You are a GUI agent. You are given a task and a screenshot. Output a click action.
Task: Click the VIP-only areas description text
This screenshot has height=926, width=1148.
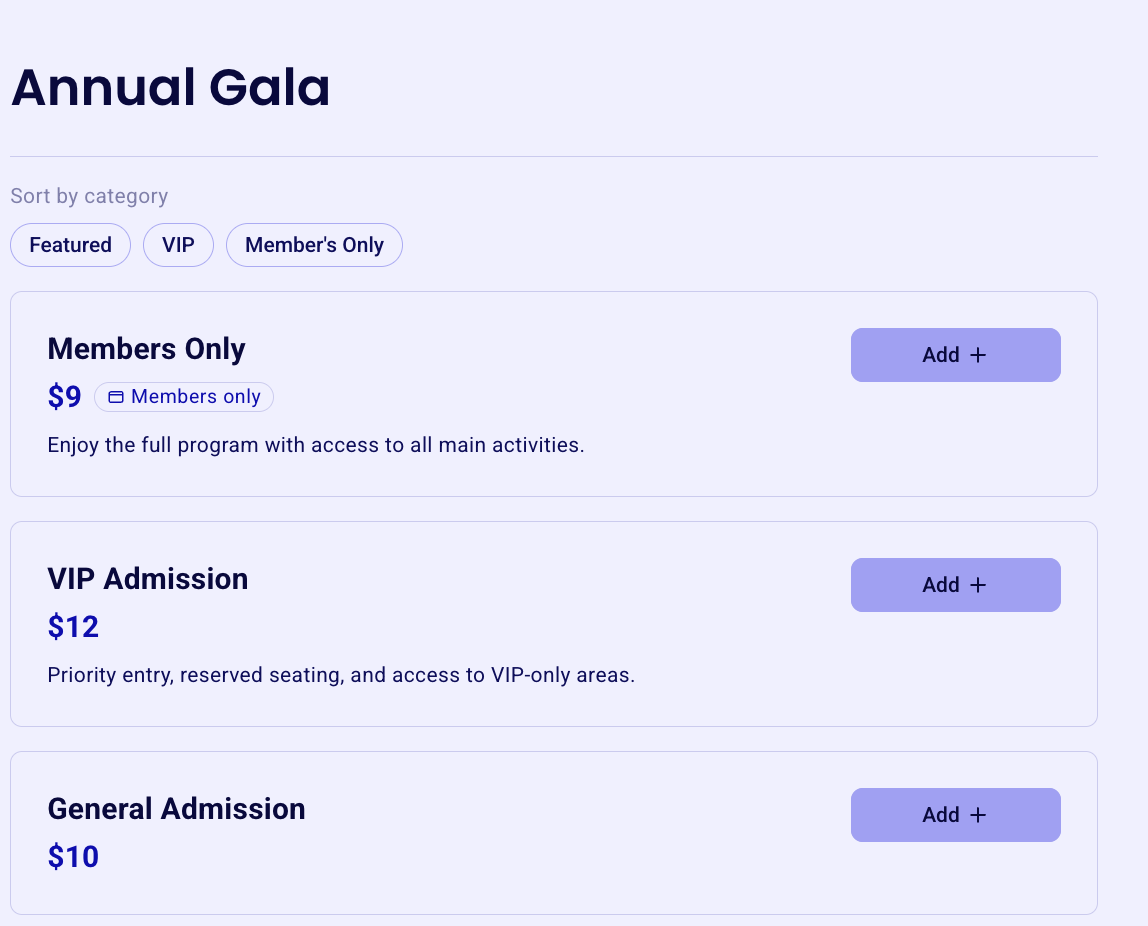click(341, 675)
